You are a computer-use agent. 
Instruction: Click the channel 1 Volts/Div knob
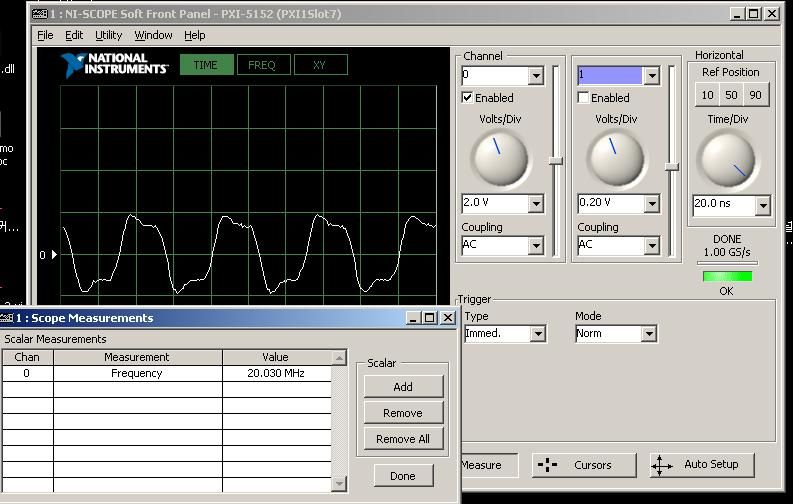[616, 159]
